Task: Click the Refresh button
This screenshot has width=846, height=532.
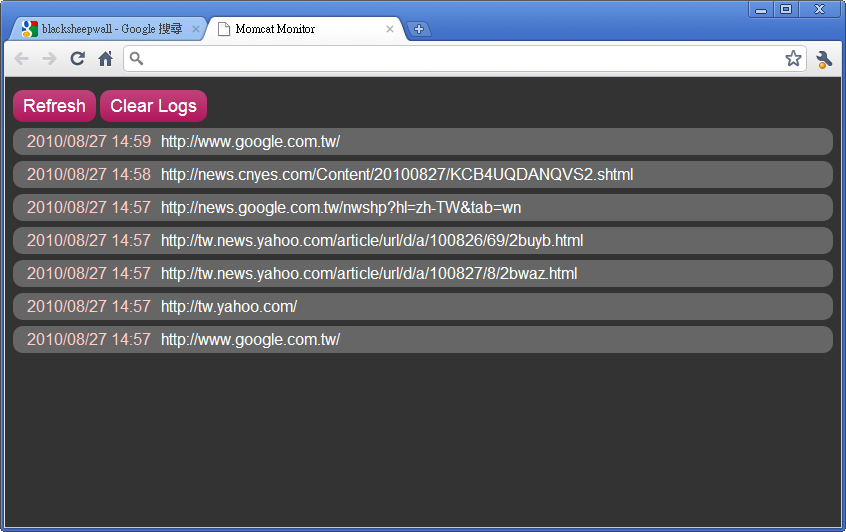Action: click(54, 106)
